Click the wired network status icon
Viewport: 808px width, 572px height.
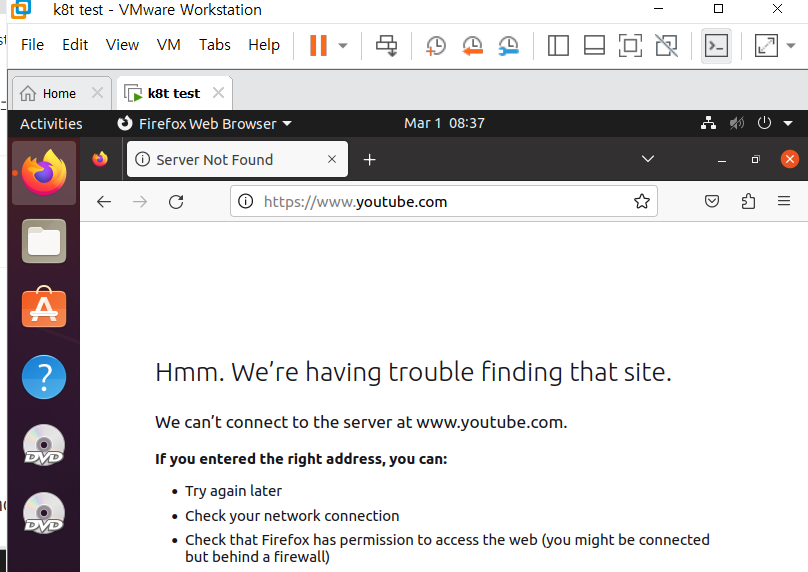(x=709, y=123)
